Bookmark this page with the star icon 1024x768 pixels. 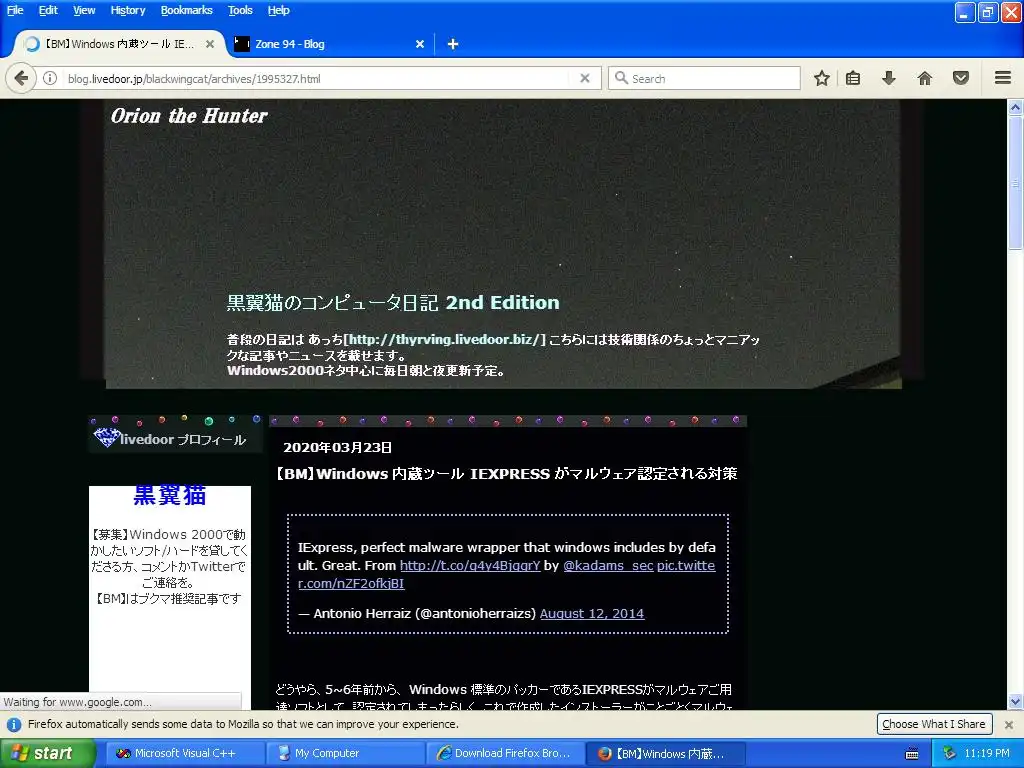click(822, 78)
